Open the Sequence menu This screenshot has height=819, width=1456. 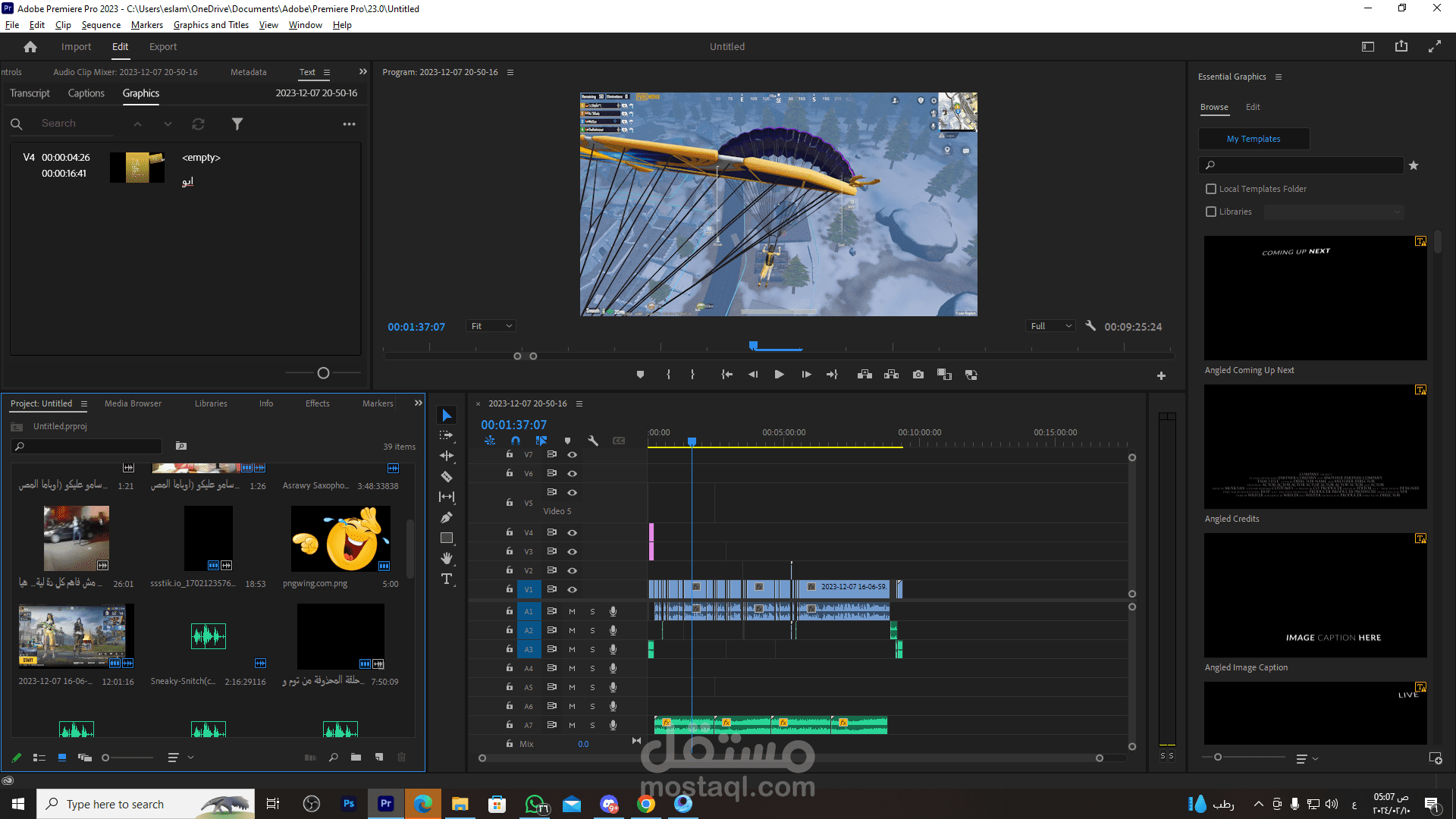click(101, 25)
